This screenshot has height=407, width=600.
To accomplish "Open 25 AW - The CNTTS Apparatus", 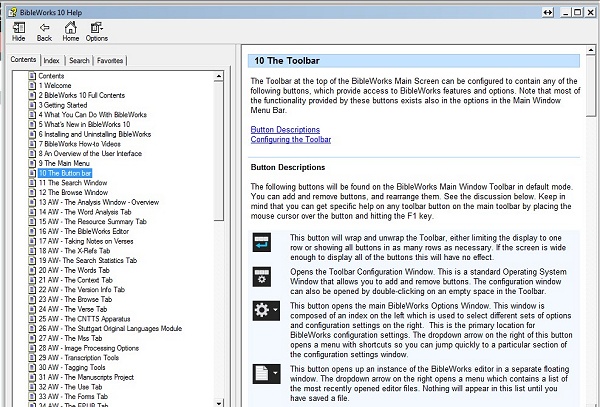I will pos(84,319).
